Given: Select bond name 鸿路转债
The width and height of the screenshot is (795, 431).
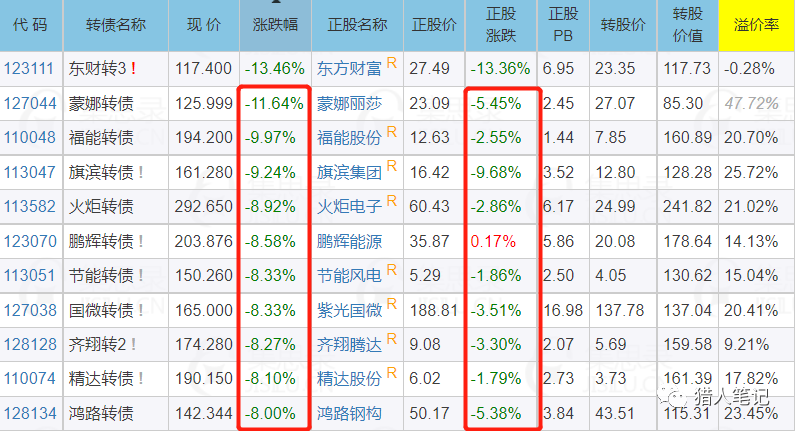Looking at the screenshot, I should [x=101, y=413].
